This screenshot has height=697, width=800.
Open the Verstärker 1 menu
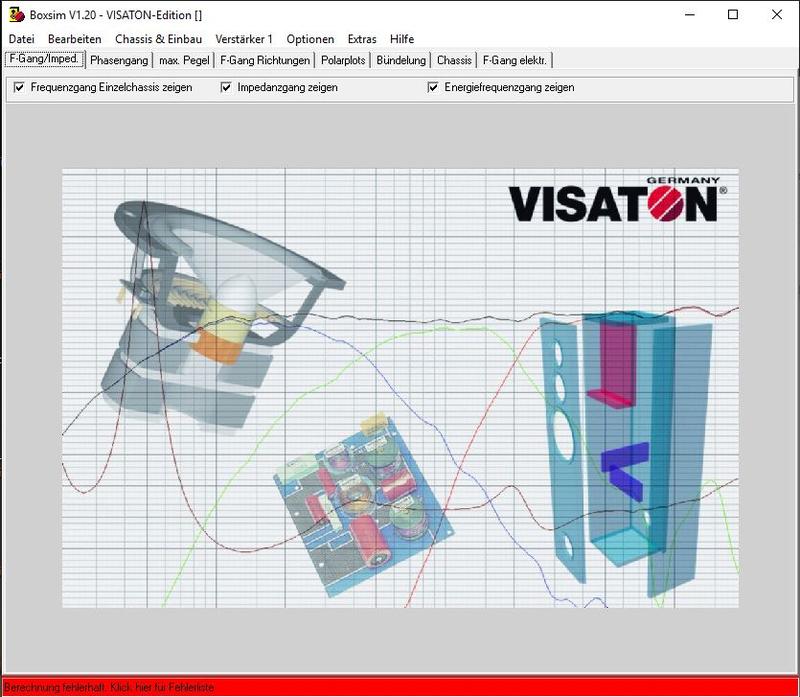coord(244,39)
